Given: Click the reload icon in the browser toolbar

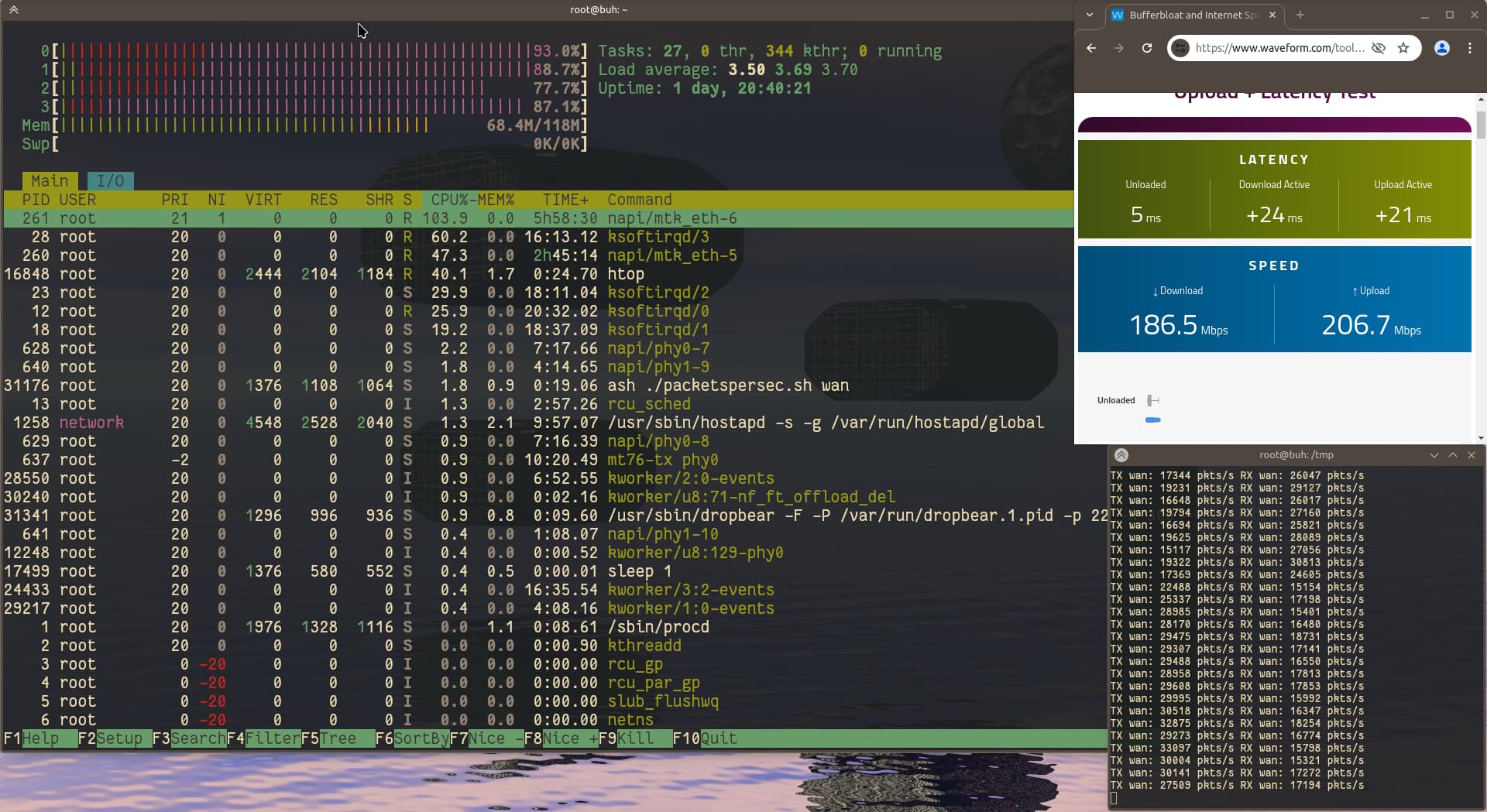Looking at the screenshot, I should coord(1147,48).
